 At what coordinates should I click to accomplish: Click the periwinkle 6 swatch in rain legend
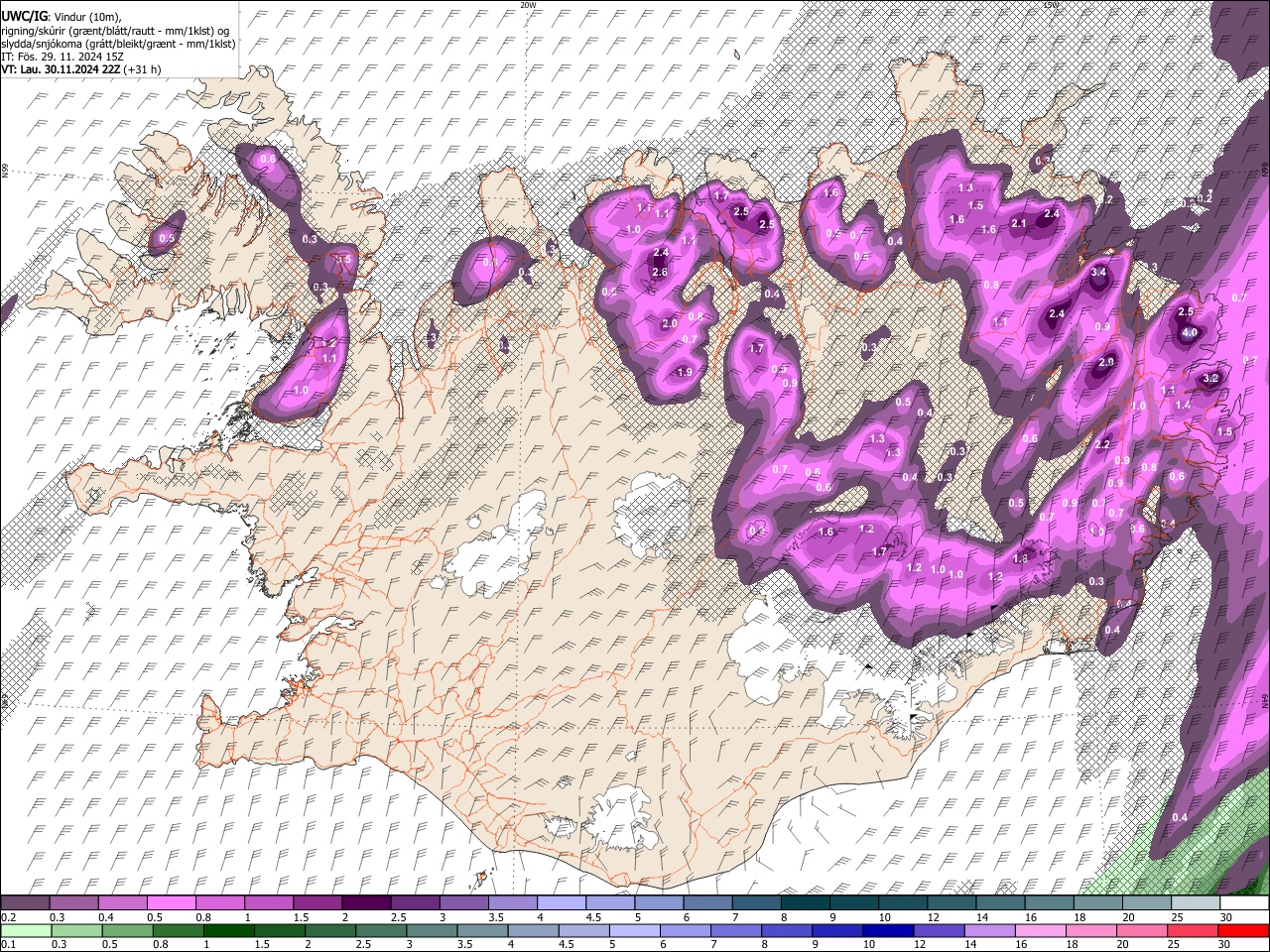686,931
